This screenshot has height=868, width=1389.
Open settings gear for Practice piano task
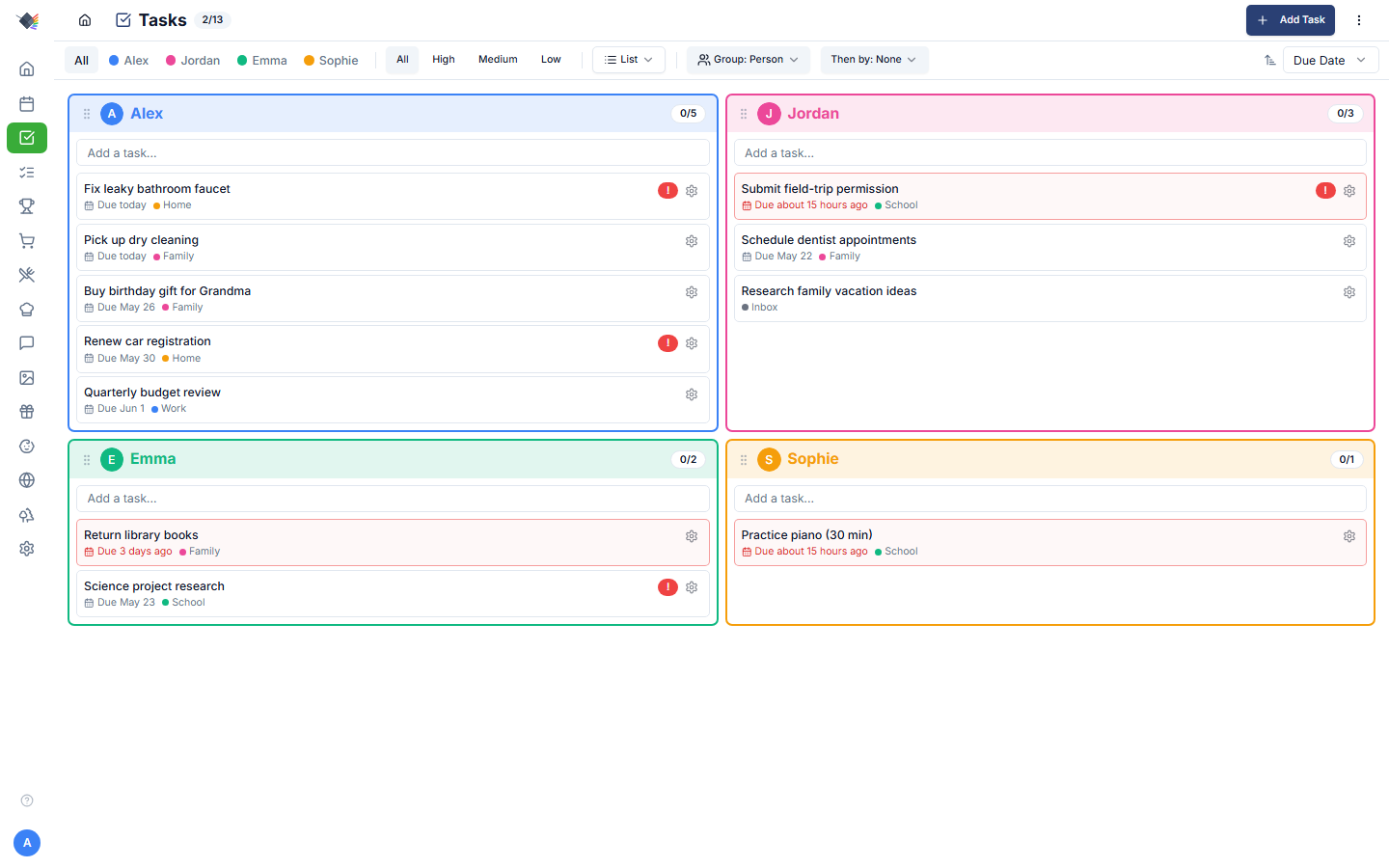[1349, 536]
